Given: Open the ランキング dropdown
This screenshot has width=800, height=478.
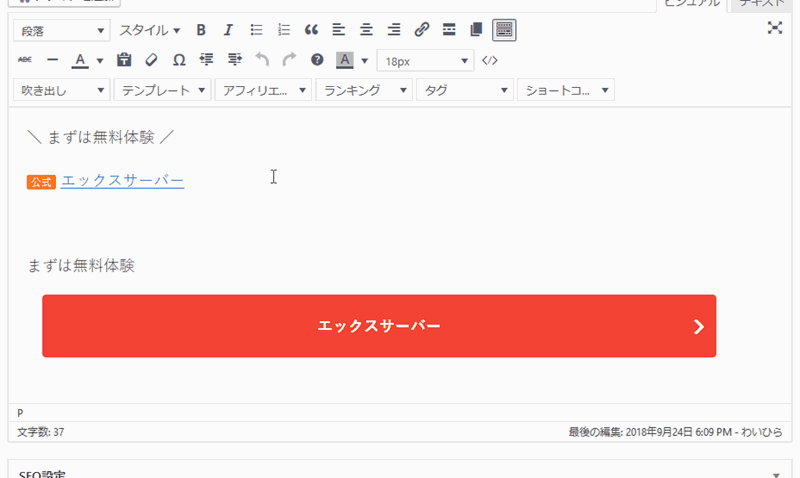Looking at the screenshot, I should (x=364, y=90).
